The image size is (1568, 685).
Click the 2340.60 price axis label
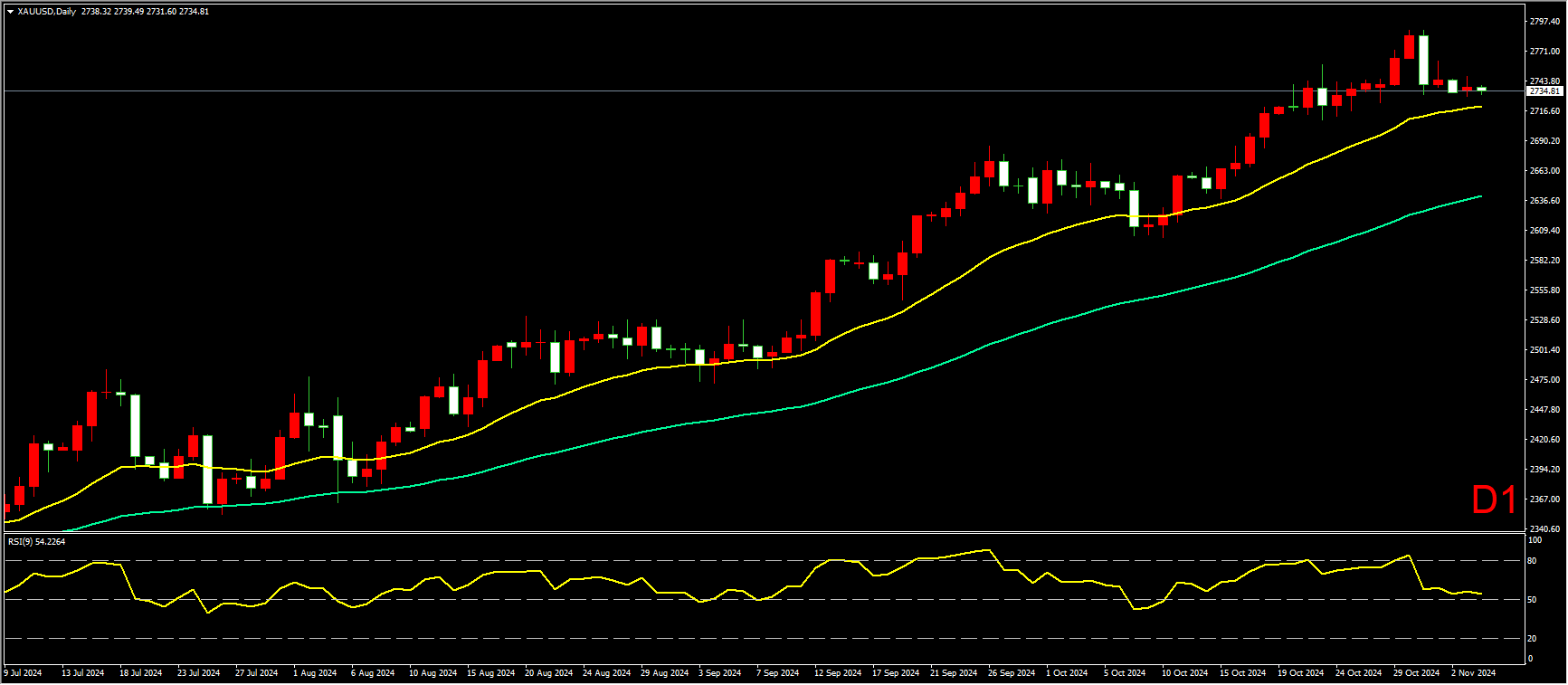1544,529
